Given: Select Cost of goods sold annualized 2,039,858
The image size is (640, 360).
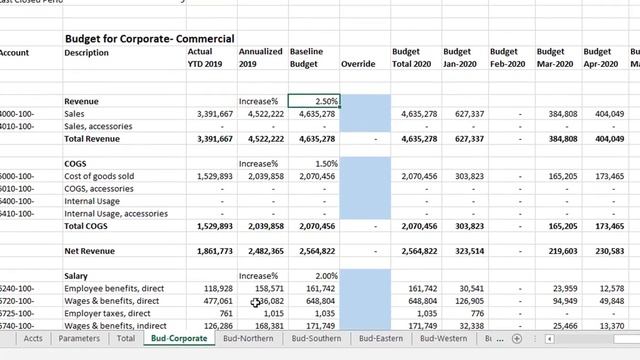Looking at the screenshot, I should tap(266, 176).
